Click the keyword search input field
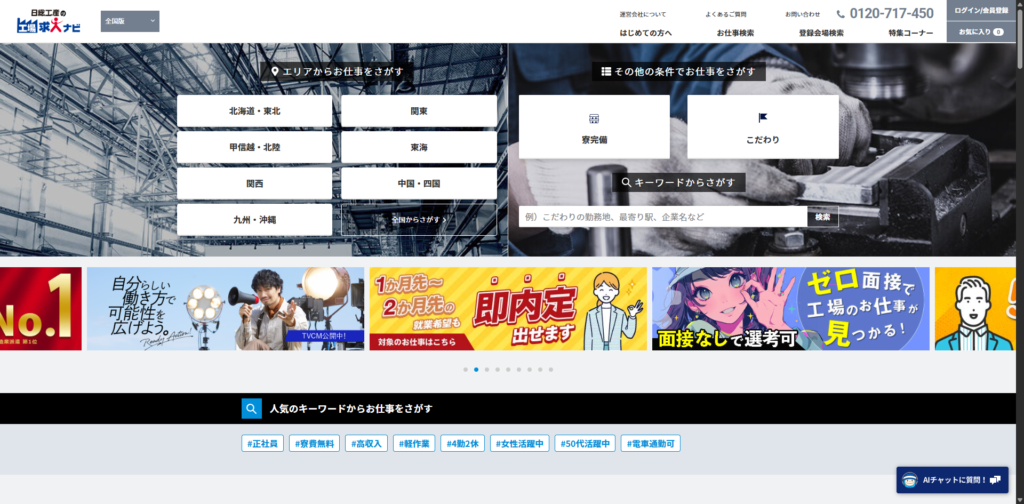Image resolution: width=1024 pixels, height=504 pixels. (x=662, y=217)
